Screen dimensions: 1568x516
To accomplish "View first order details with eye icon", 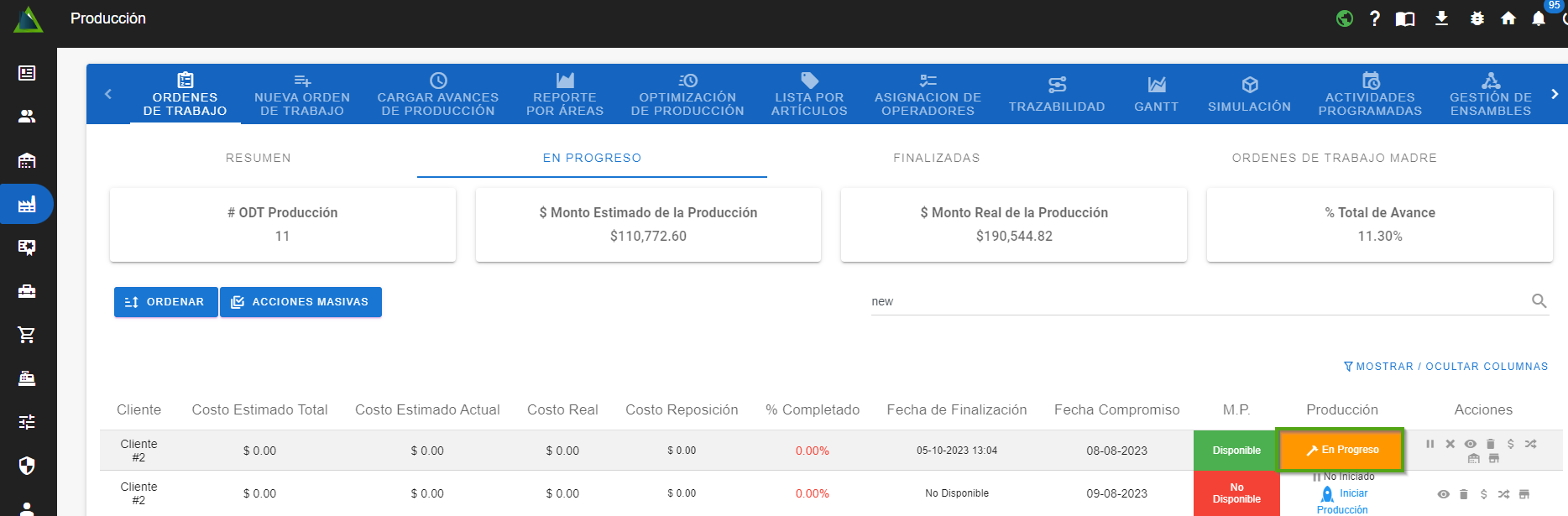I will pyautogui.click(x=1470, y=444).
